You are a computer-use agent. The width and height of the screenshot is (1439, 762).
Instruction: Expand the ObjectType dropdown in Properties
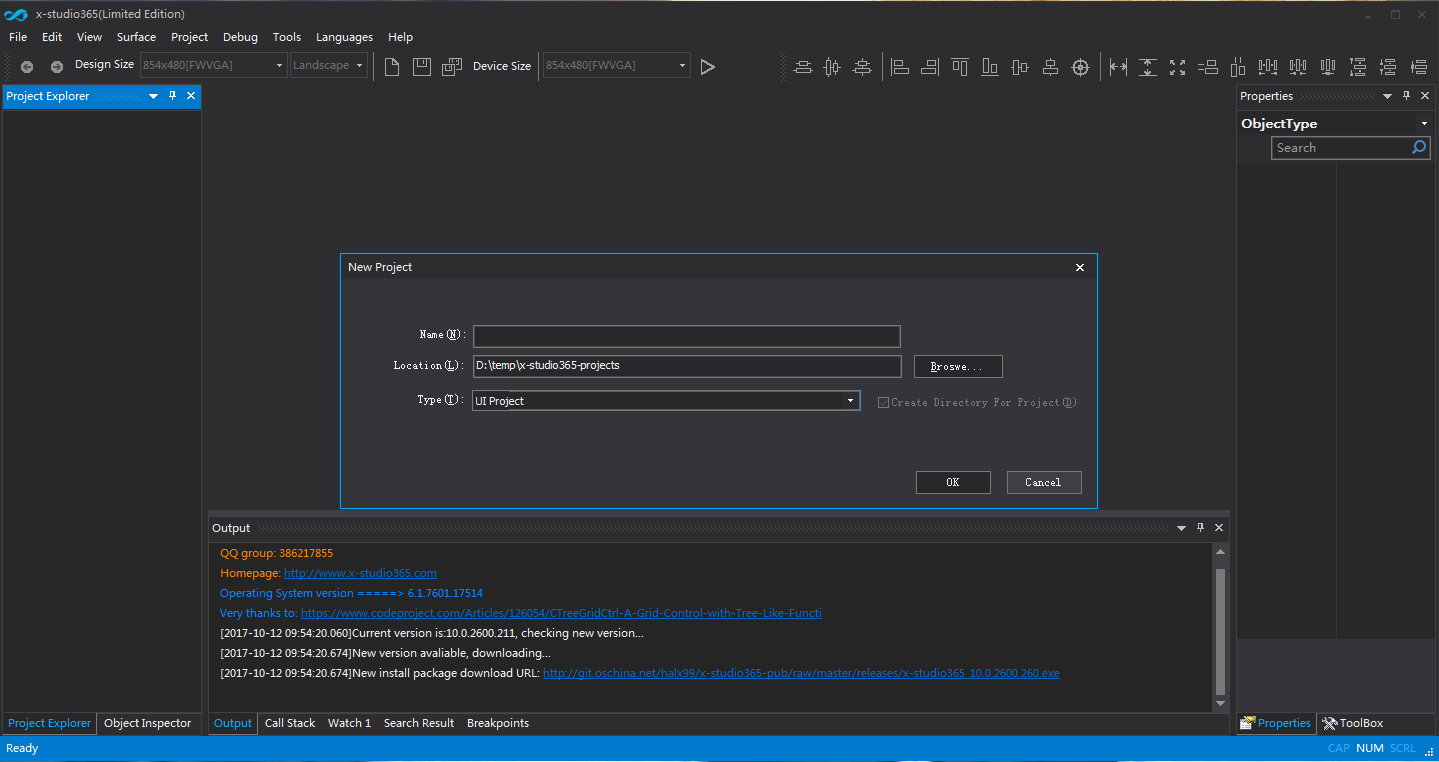pyautogui.click(x=1424, y=124)
